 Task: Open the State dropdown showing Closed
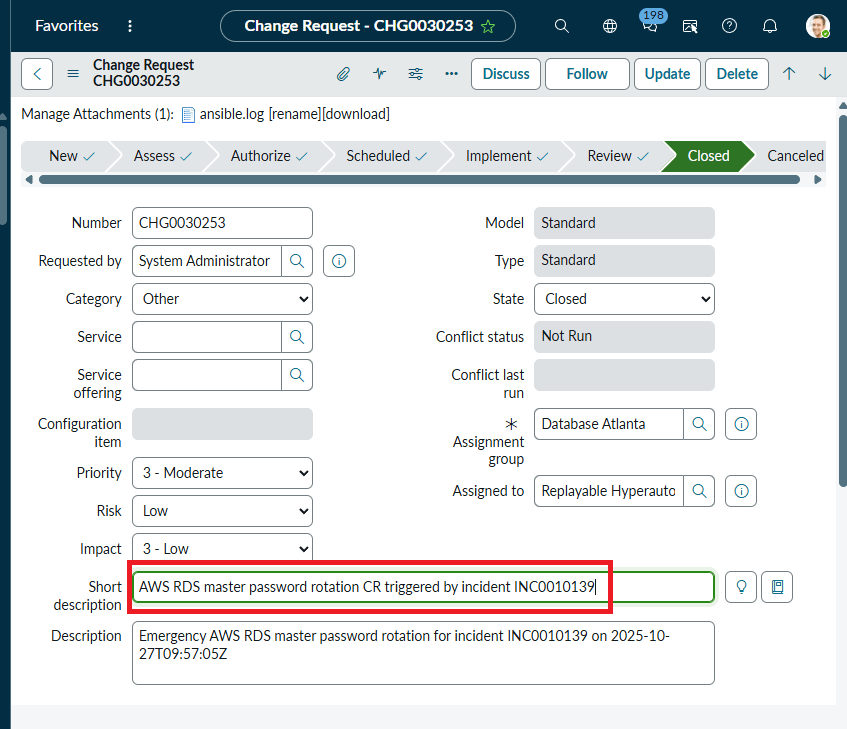624,299
